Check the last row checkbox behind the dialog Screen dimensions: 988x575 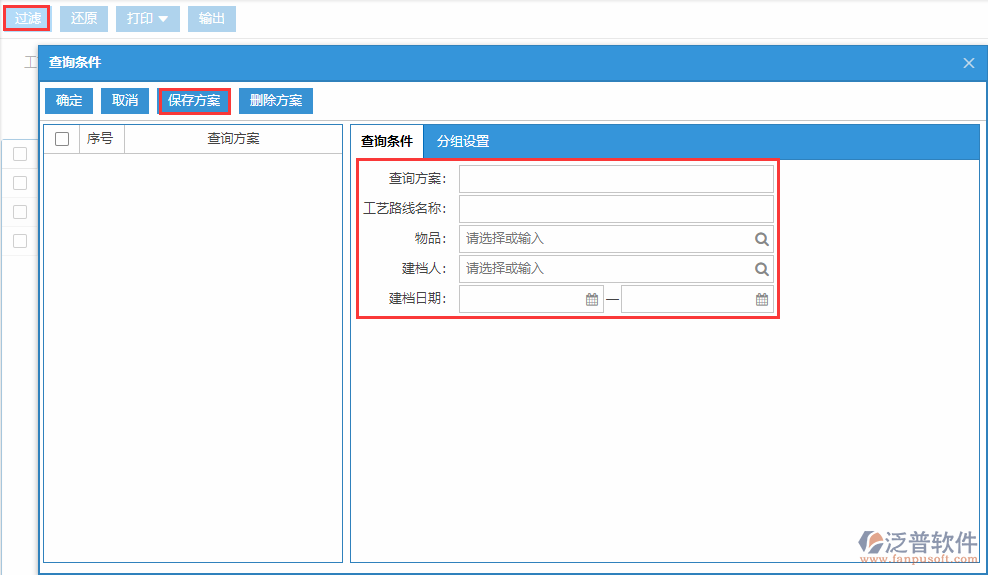coord(20,241)
